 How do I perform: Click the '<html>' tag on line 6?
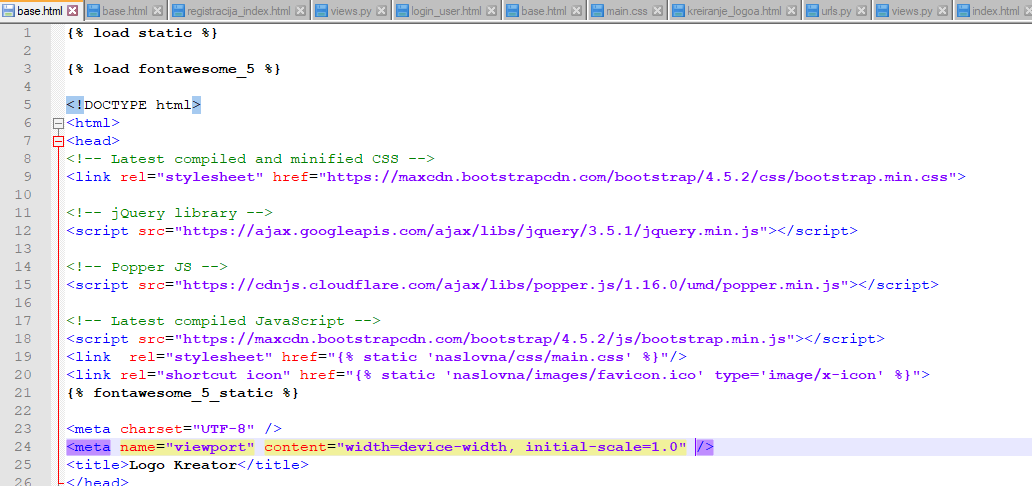(x=93, y=123)
